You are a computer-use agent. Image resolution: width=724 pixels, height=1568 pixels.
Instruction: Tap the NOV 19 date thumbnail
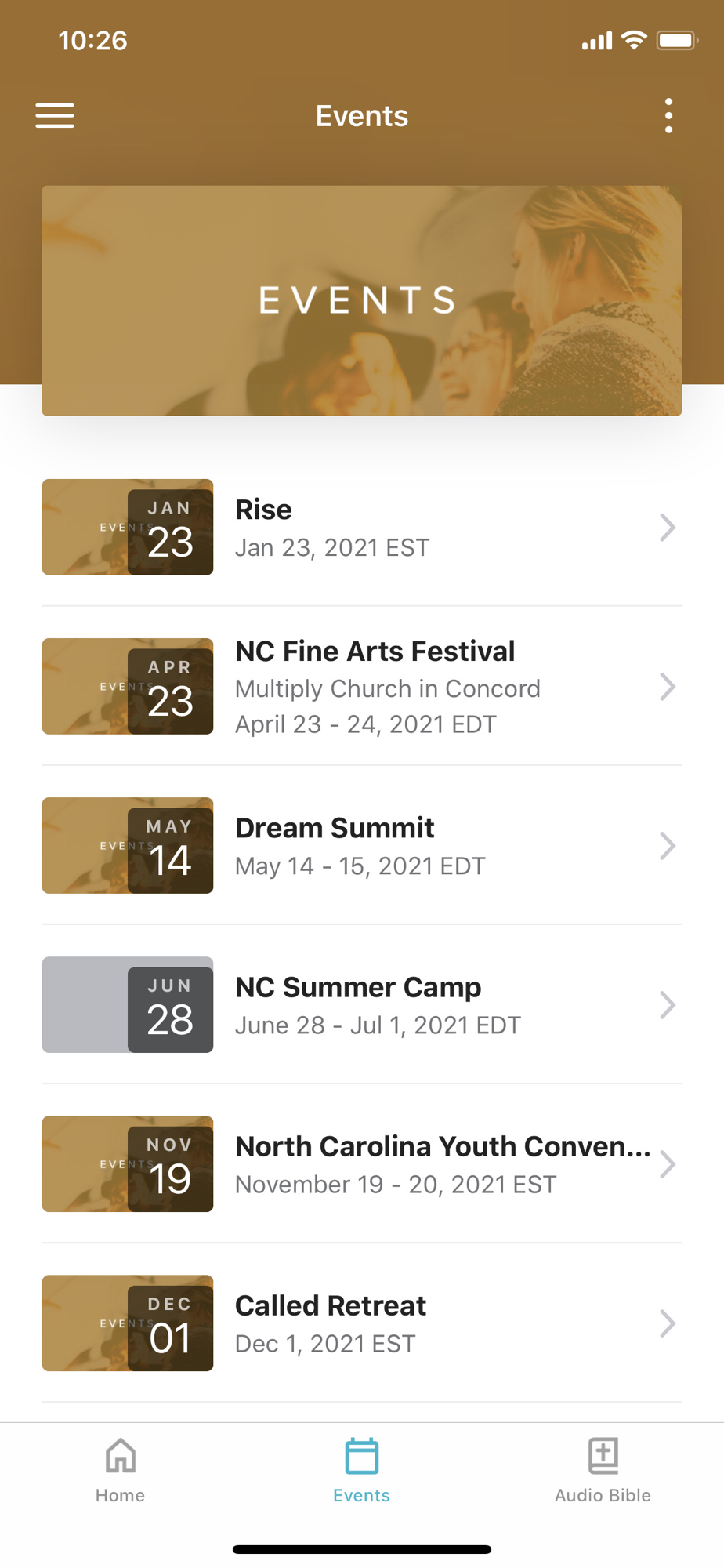(128, 1163)
